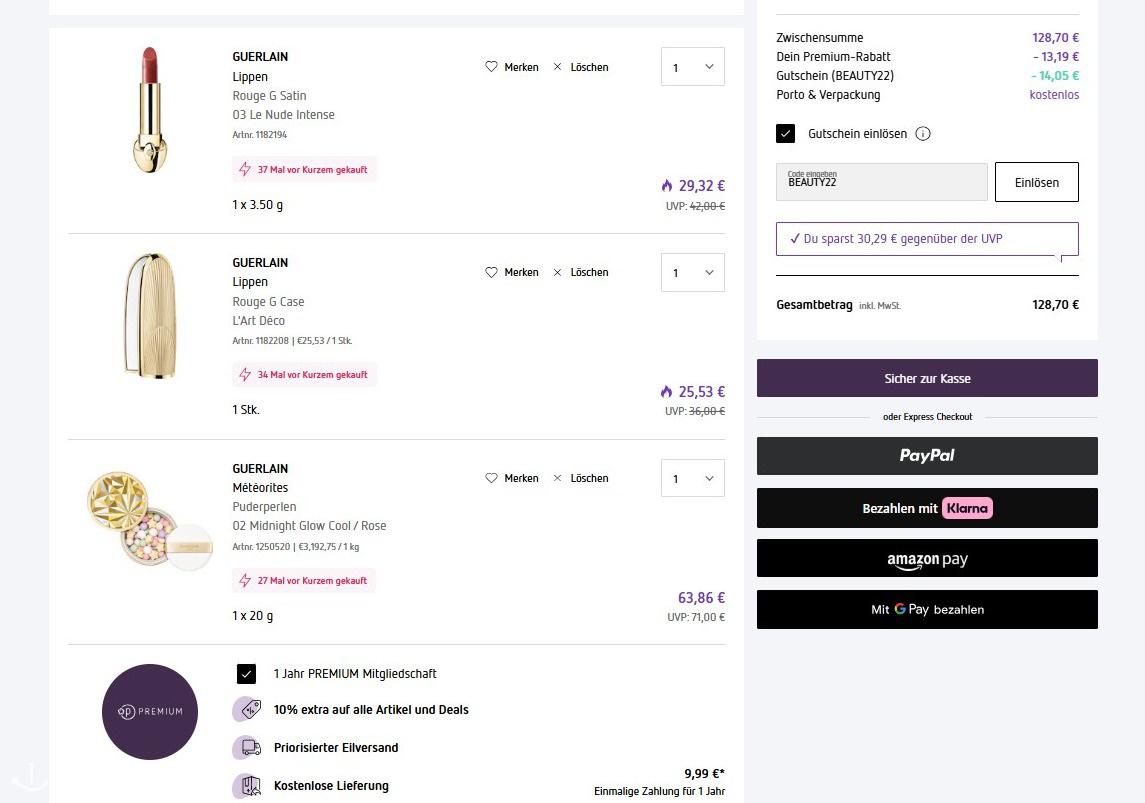Select the Amazon Pay checkout button

927,559
